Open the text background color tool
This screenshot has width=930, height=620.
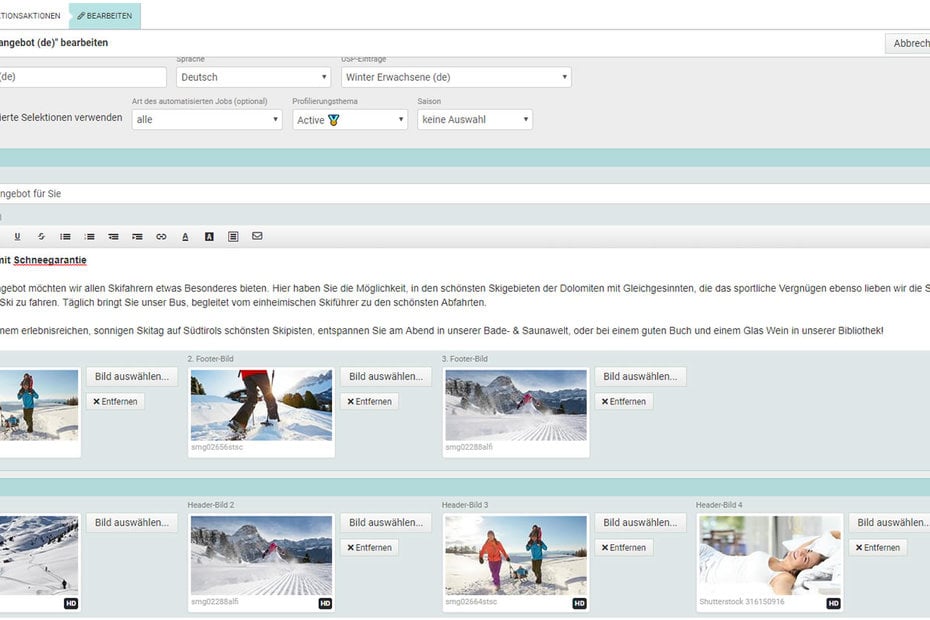tap(209, 237)
